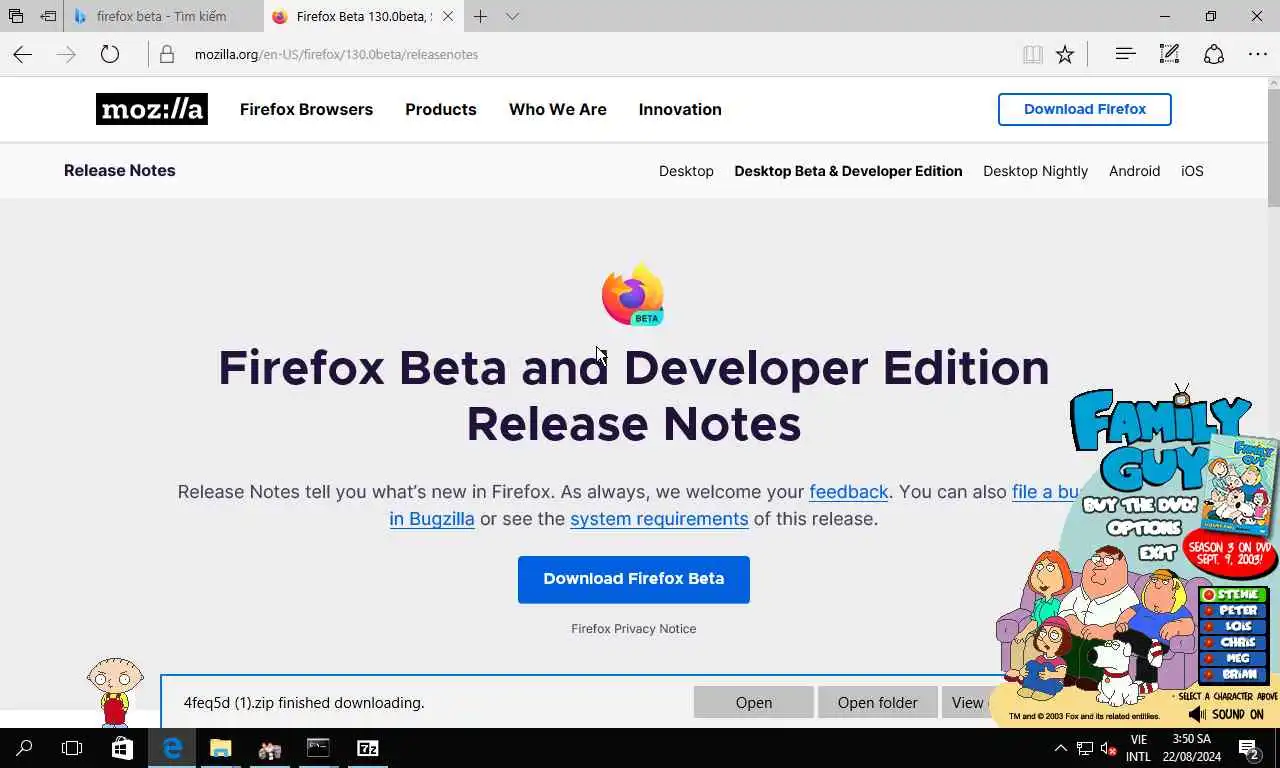Click Exit in the Family Guy widget
1280x768 pixels.
pyautogui.click(x=1157, y=551)
